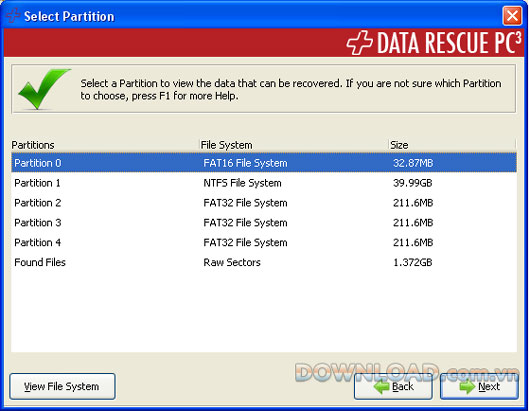Click the NTFS File System cell
Image resolution: width=530 pixels, height=411 pixels.
tap(242, 183)
